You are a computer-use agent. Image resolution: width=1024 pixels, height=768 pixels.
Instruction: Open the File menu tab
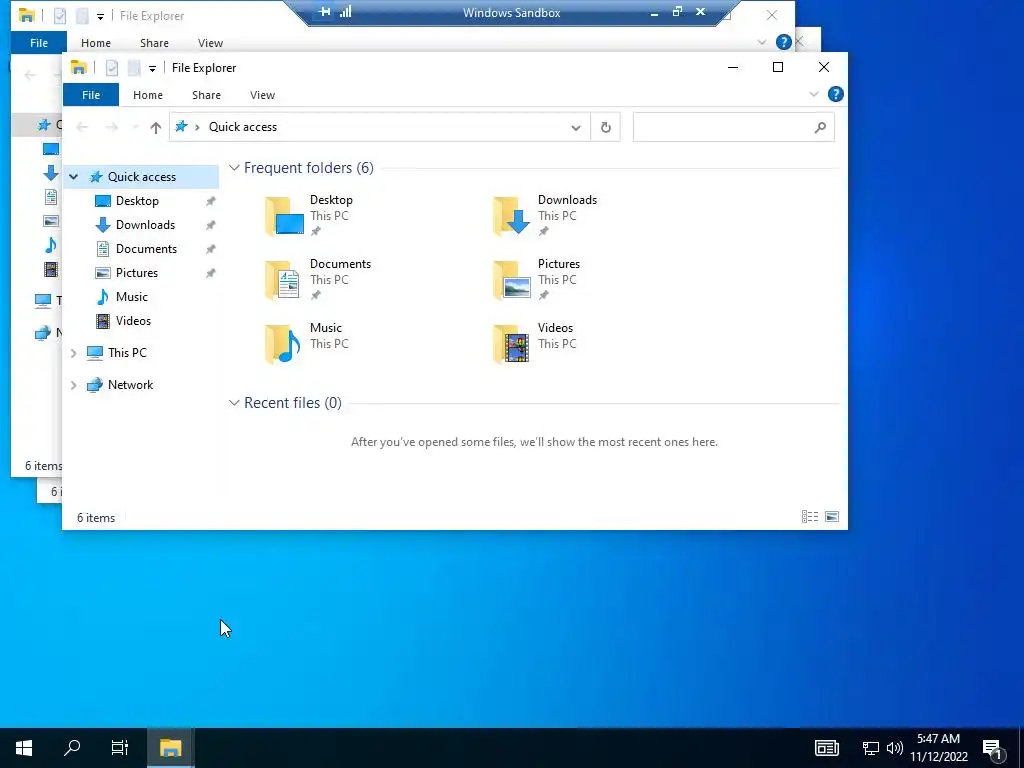91,95
